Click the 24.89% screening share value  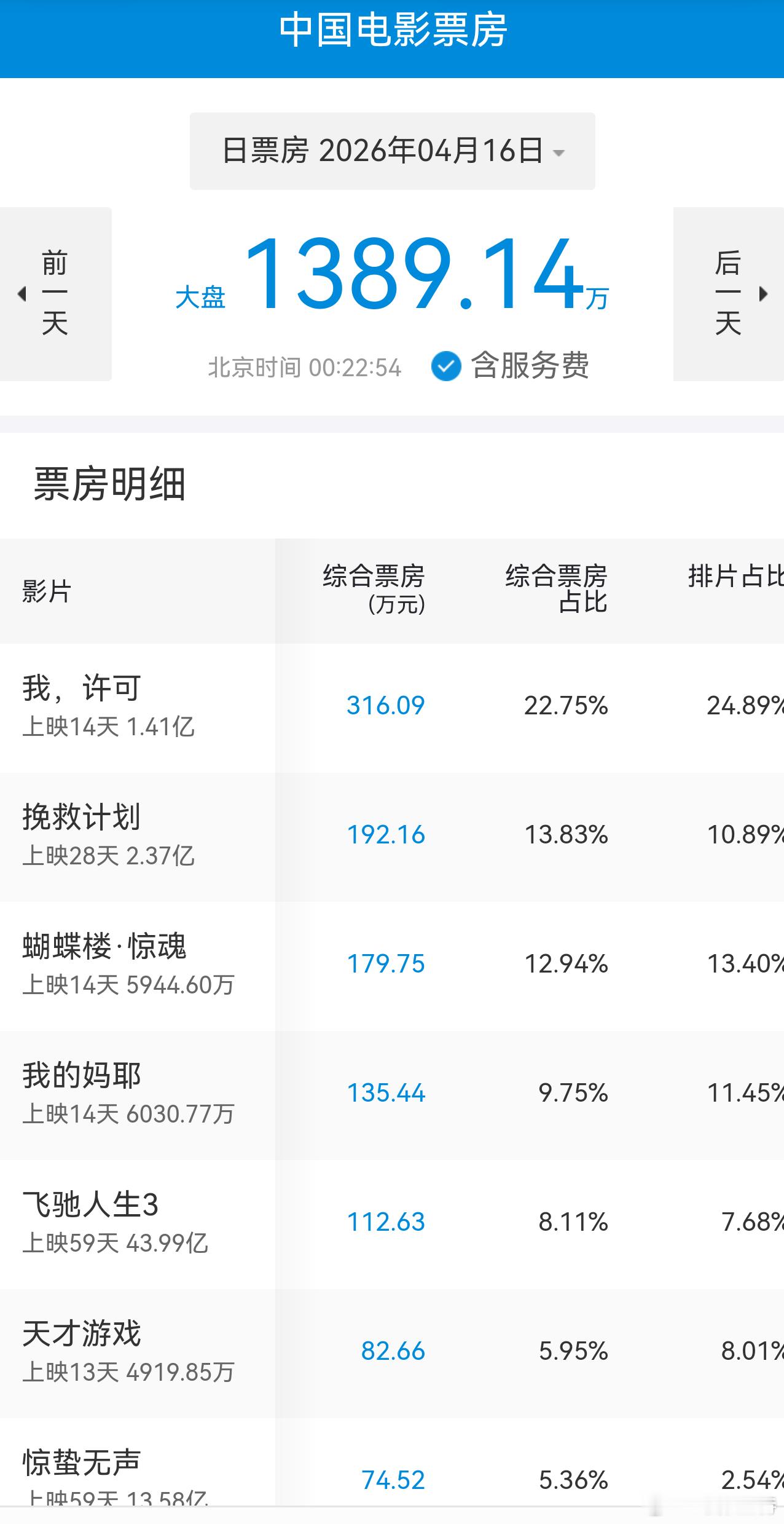745,706
